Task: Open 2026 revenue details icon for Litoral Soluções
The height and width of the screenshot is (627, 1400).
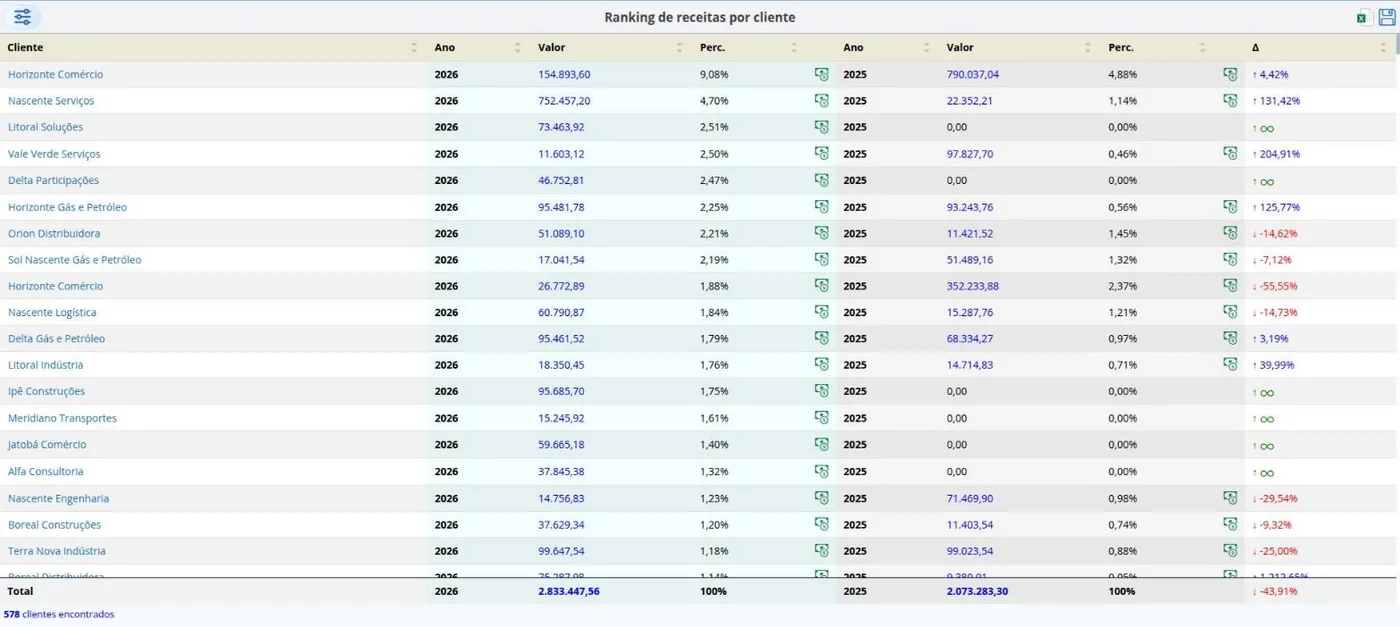Action: (821, 127)
